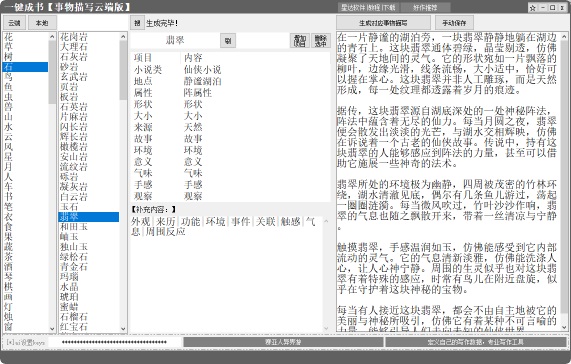Click 事件 in the 补充内容 box
The width and height of the screenshot is (571, 364).
(241, 222)
